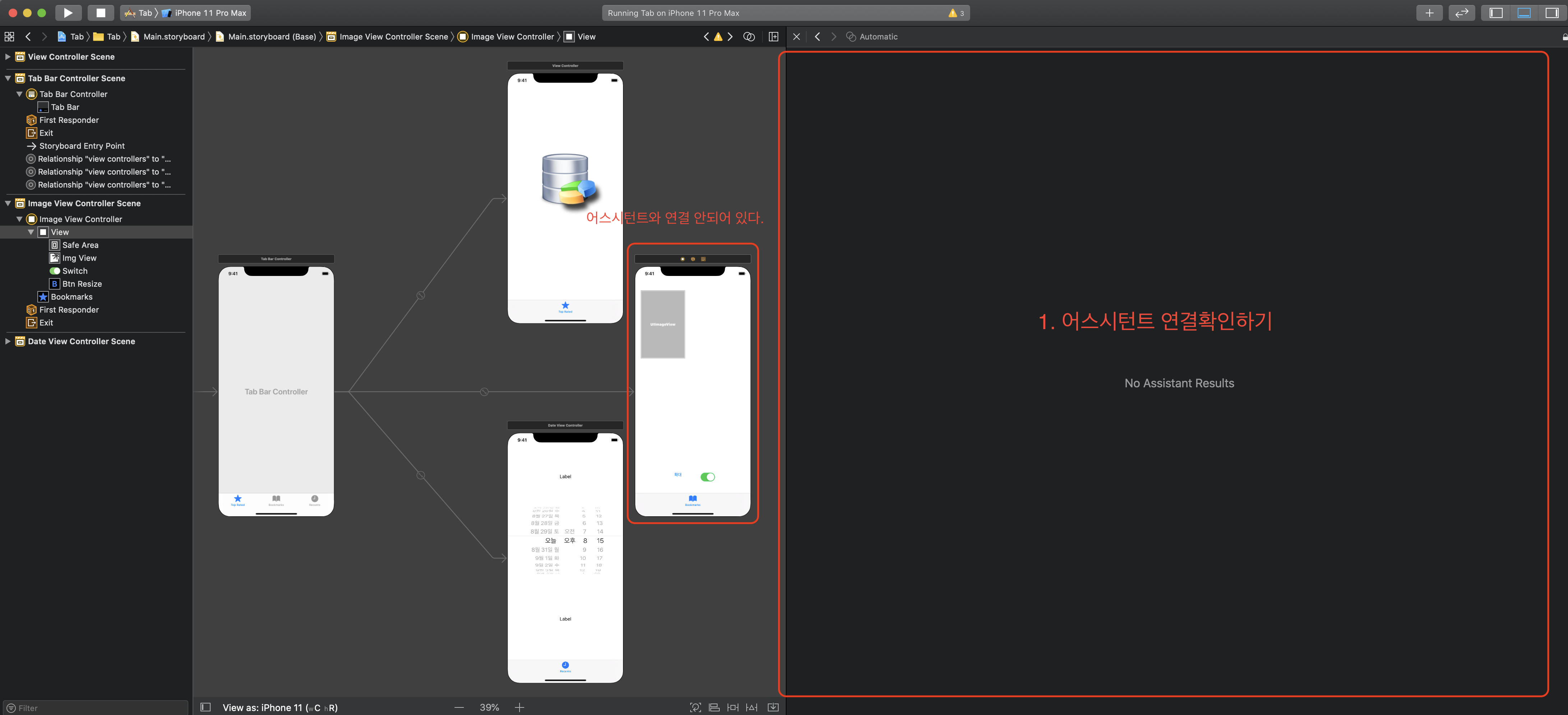Expand the View Controller Scene
The image size is (1568, 715).
click(8, 57)
